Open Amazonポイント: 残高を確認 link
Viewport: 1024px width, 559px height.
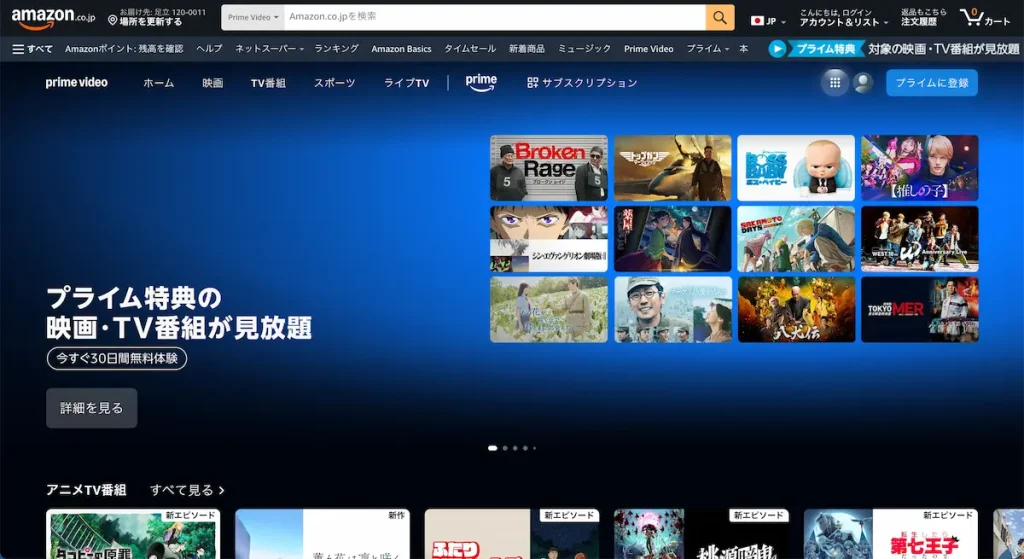point(124,49)
